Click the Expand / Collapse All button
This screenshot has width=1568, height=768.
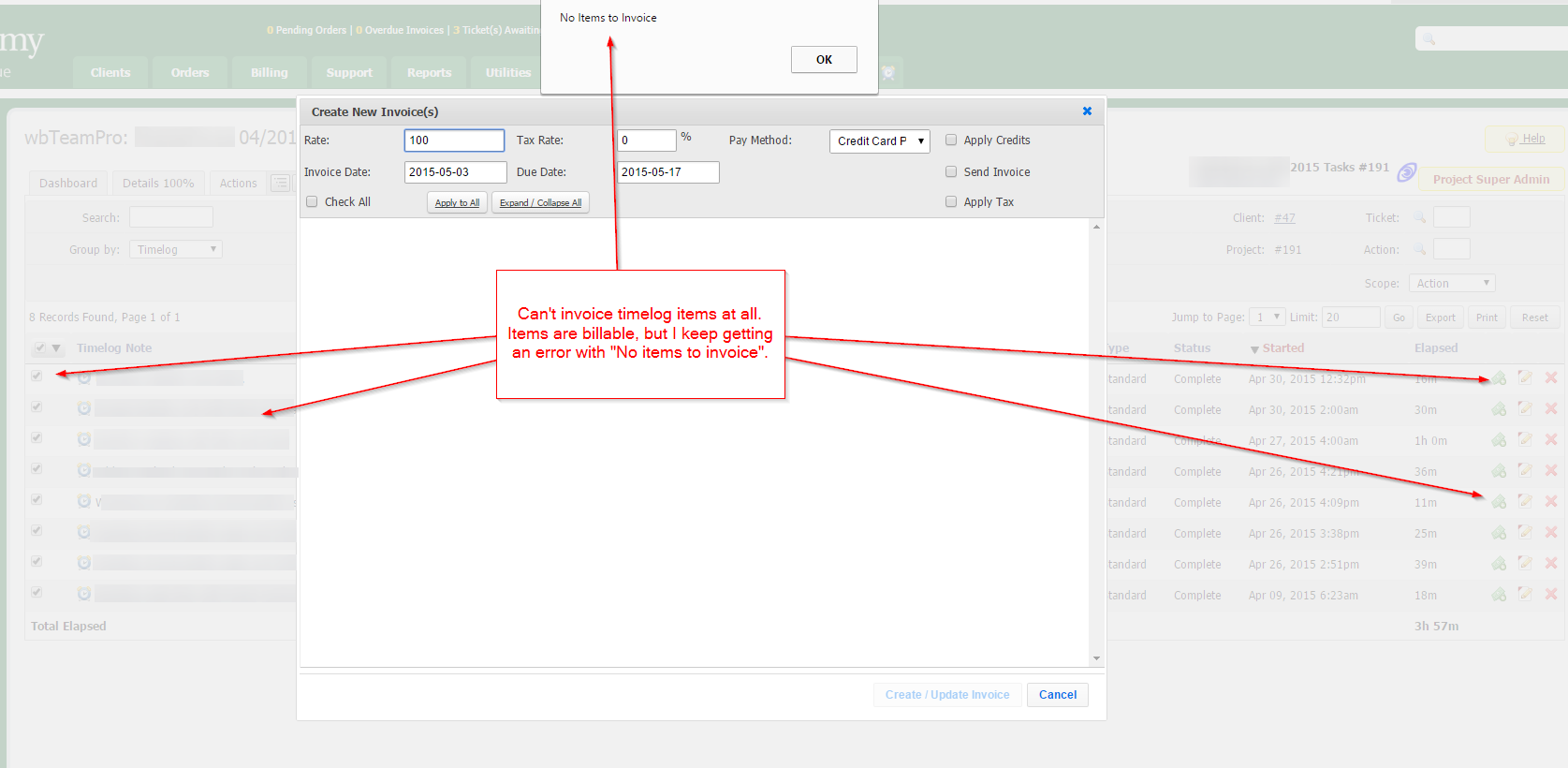(x=540, y=203)
